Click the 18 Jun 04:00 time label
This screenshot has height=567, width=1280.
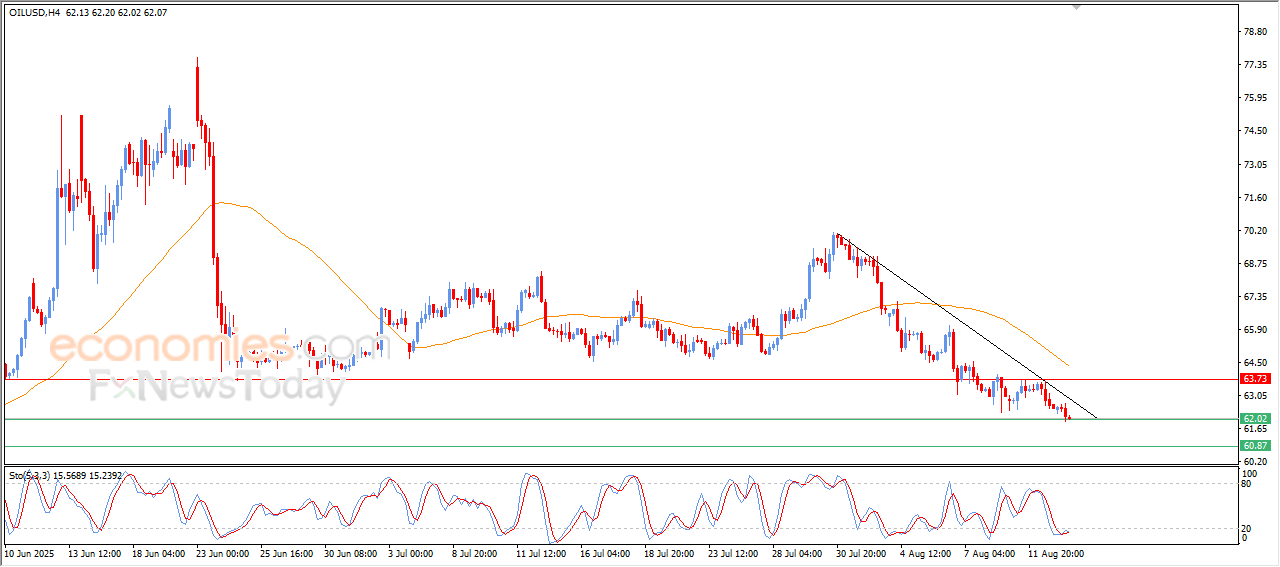[158, 552]
